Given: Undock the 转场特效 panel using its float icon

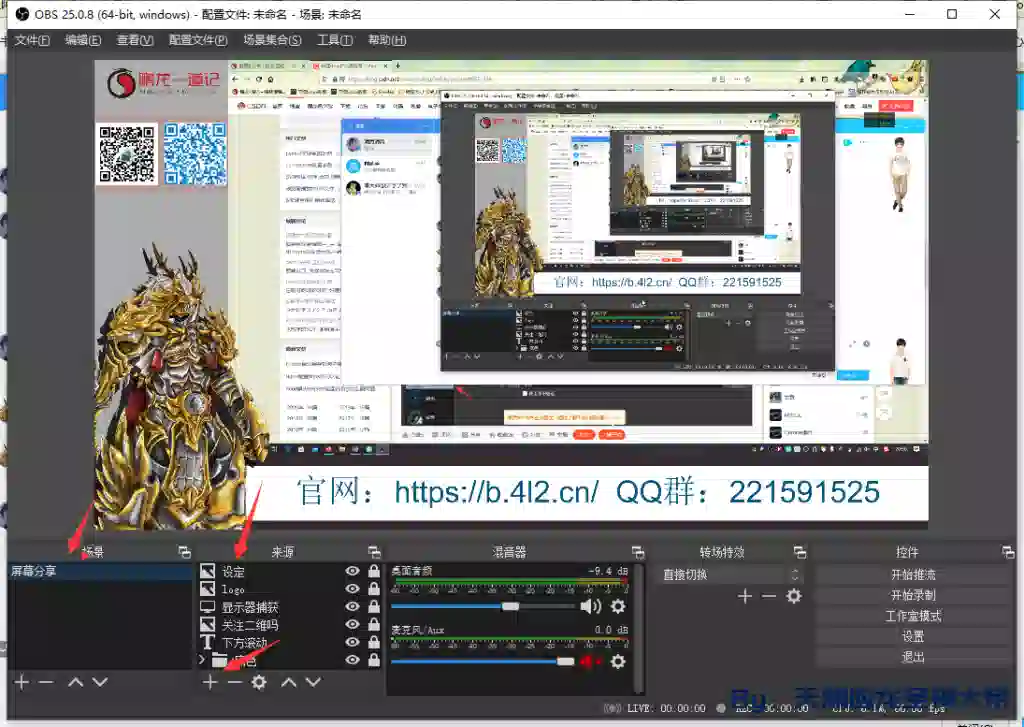Looking at the screenshot, I should (x=800, y=552).
